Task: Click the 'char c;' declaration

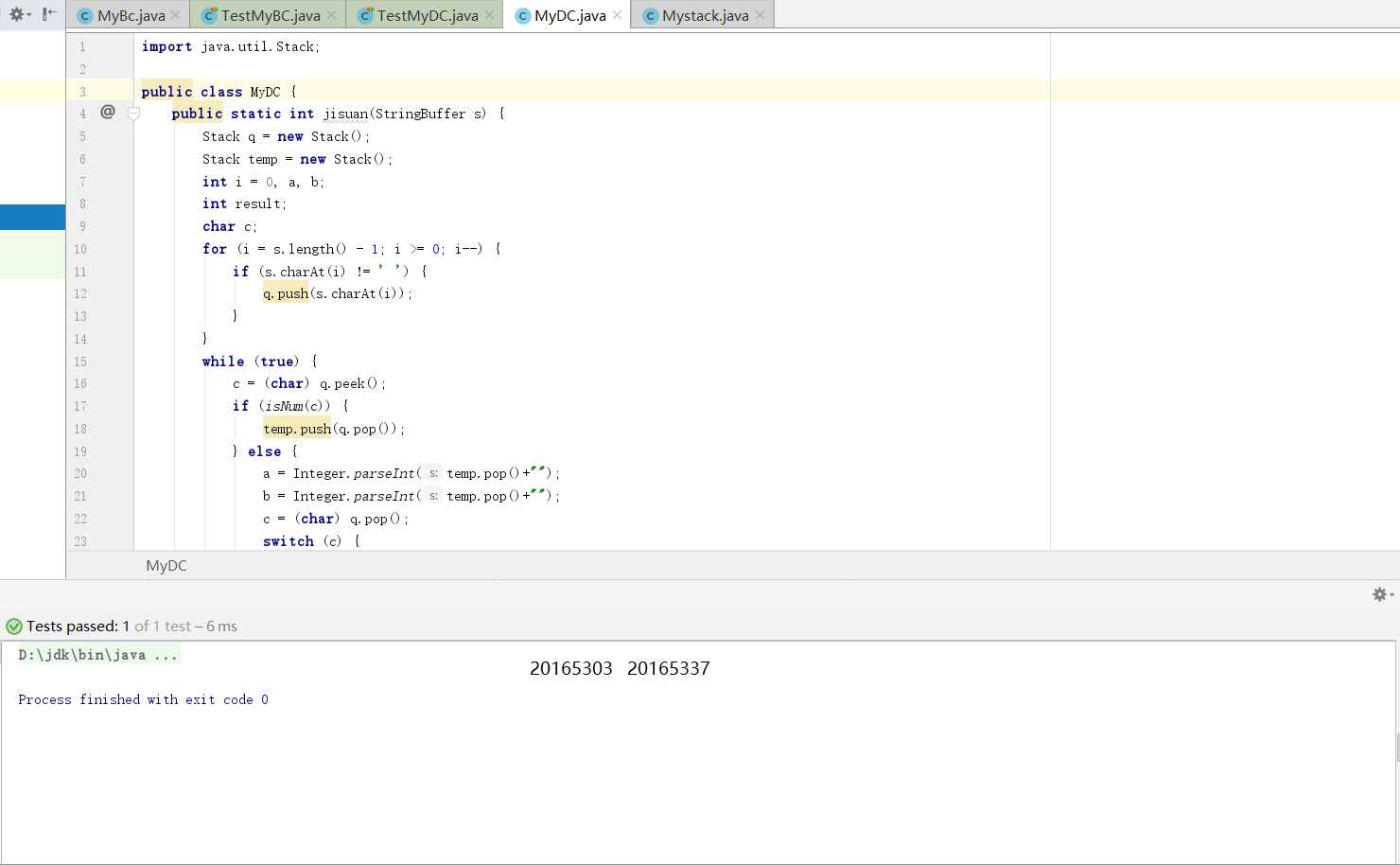Action: pos(230,226)
